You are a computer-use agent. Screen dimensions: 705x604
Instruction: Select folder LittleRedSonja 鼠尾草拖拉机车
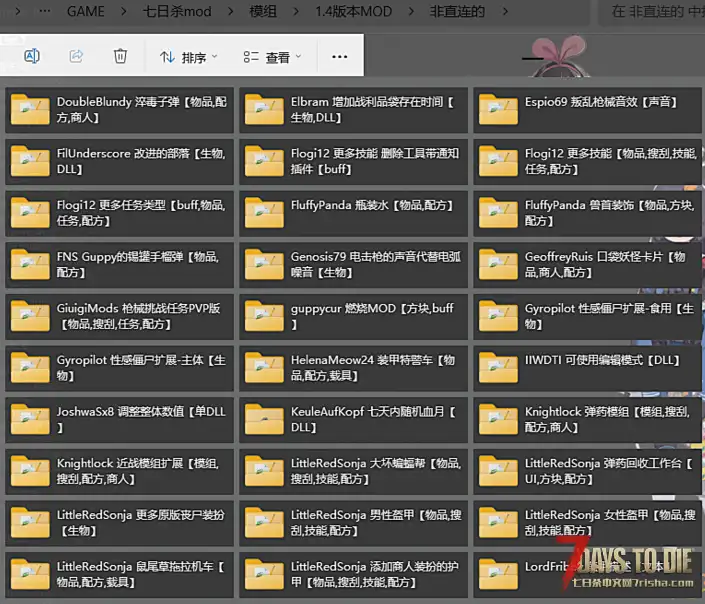(120, 574)
